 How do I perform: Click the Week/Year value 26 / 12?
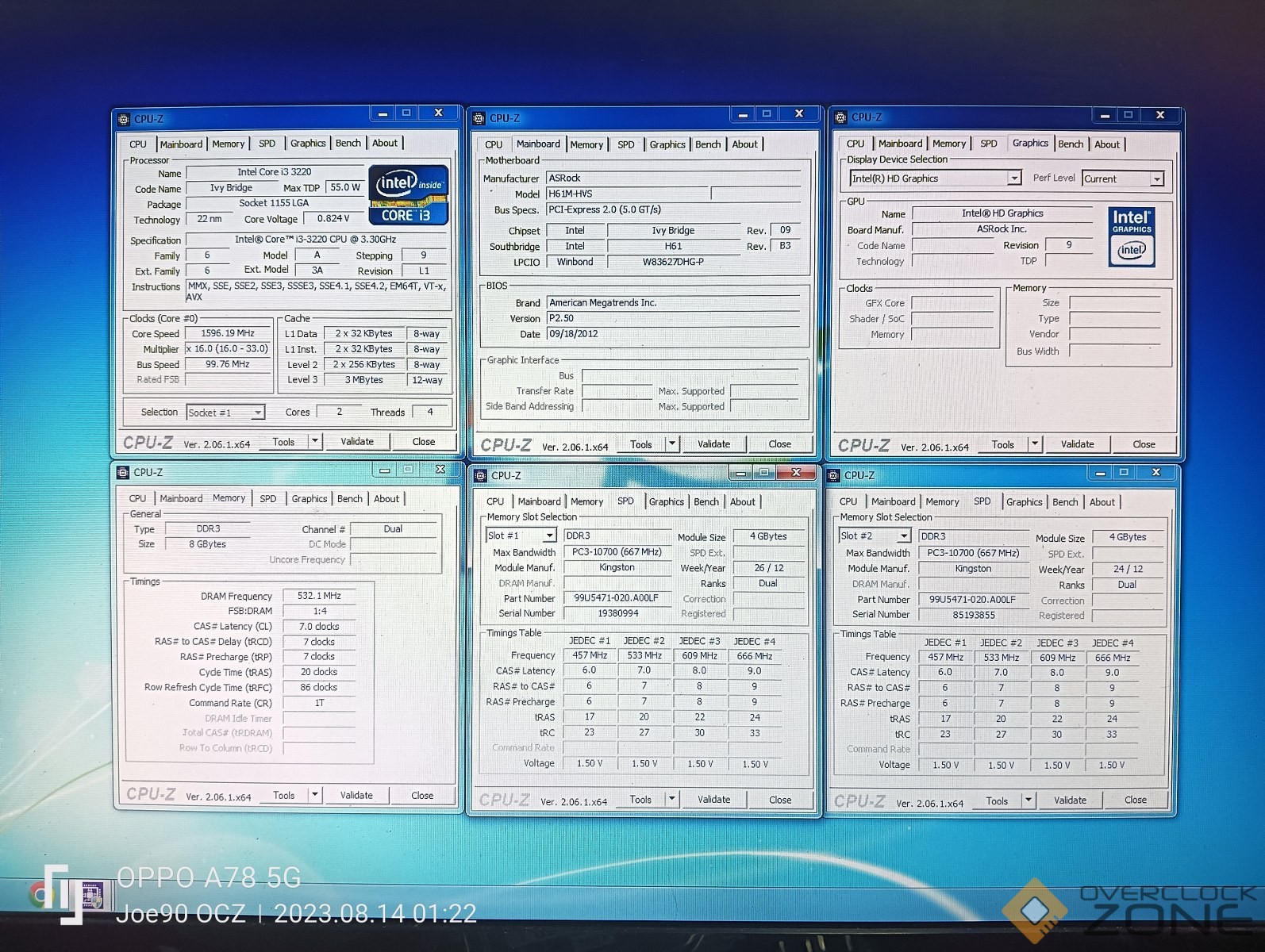(x=769, y=568)
